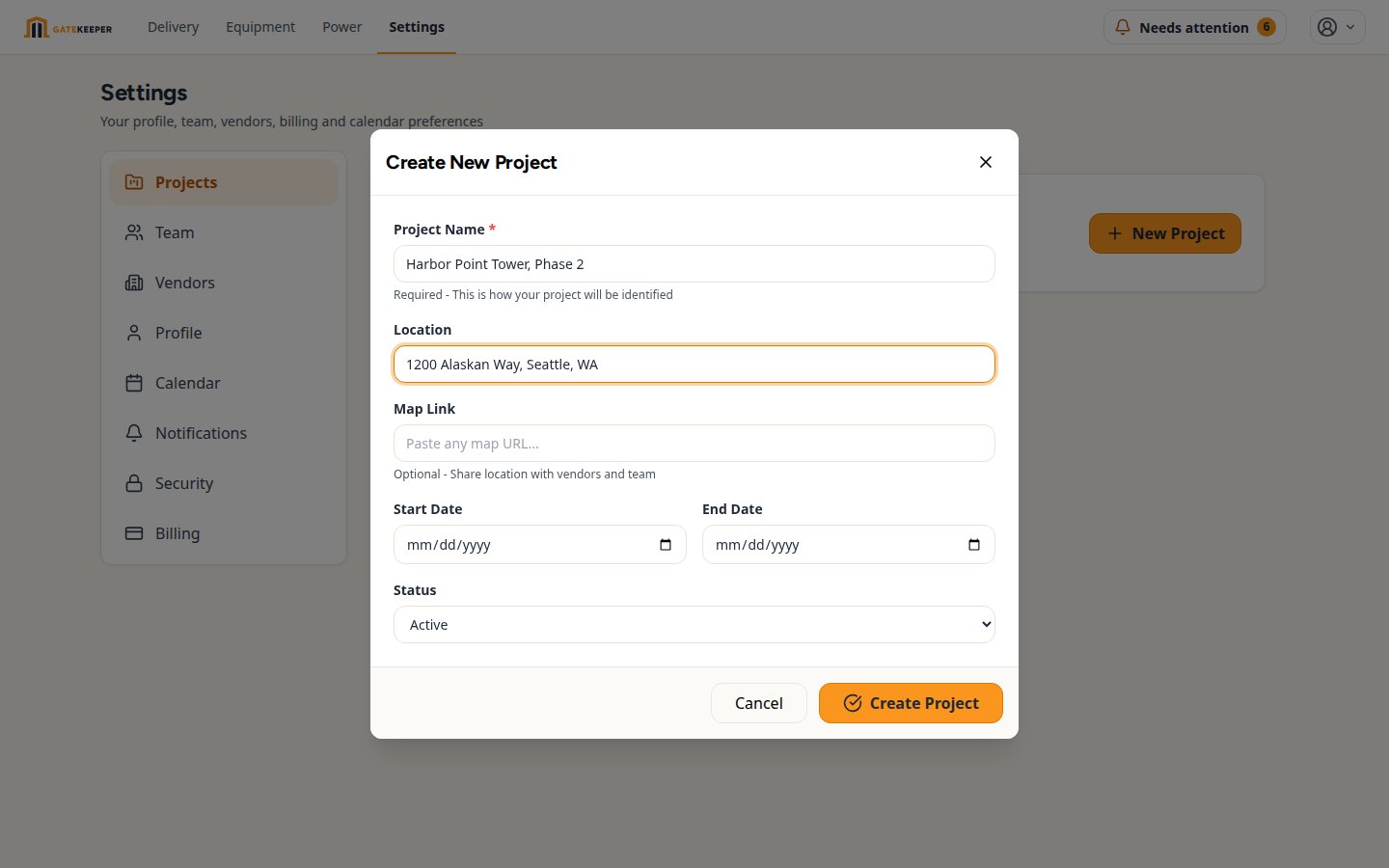Expand the account menu chevron
Viewport: 1389px width, 868px height.
click(1350, 27)
